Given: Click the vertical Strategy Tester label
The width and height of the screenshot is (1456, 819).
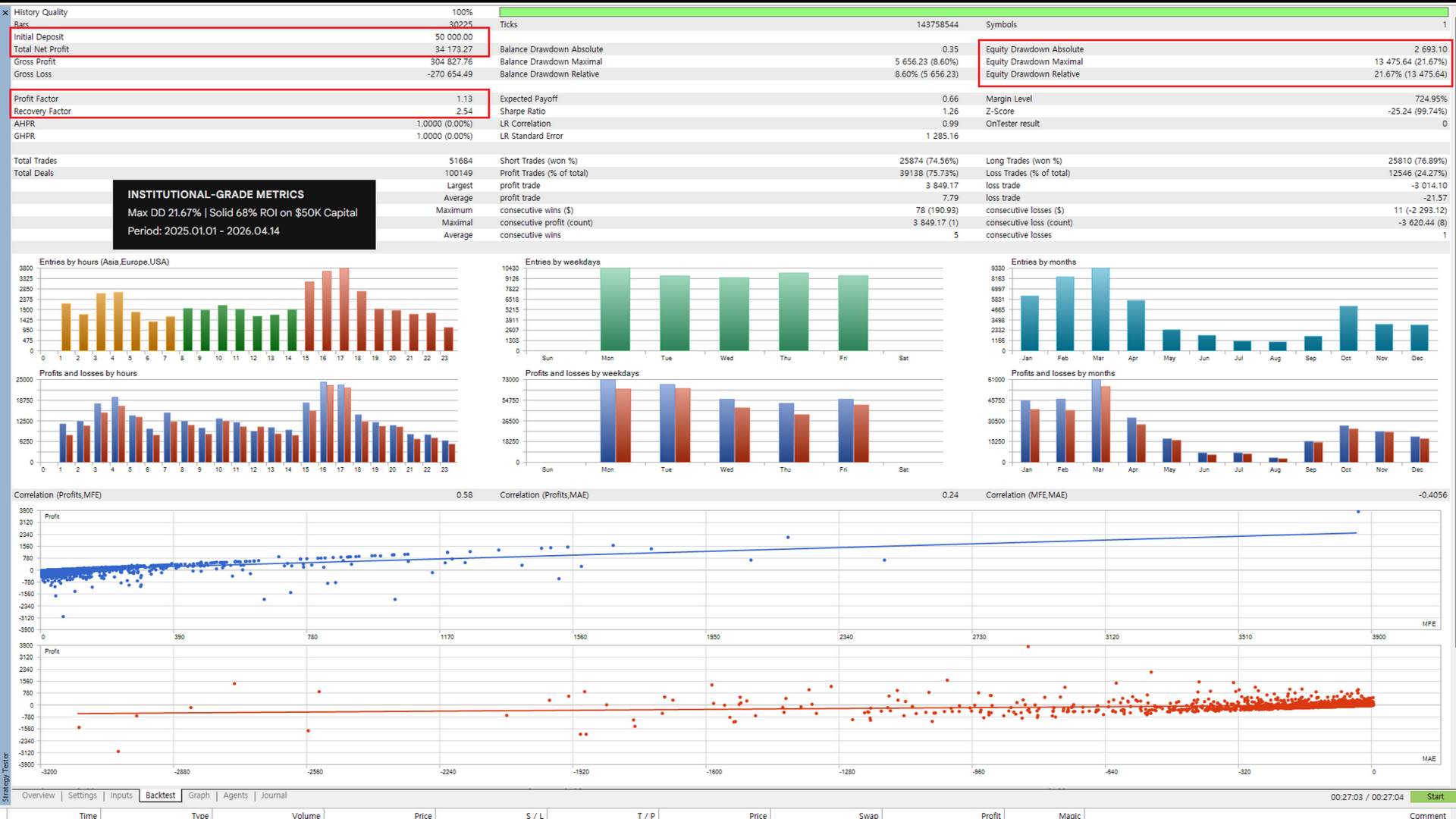Looking at the screenshot, I should coord(5,777).
